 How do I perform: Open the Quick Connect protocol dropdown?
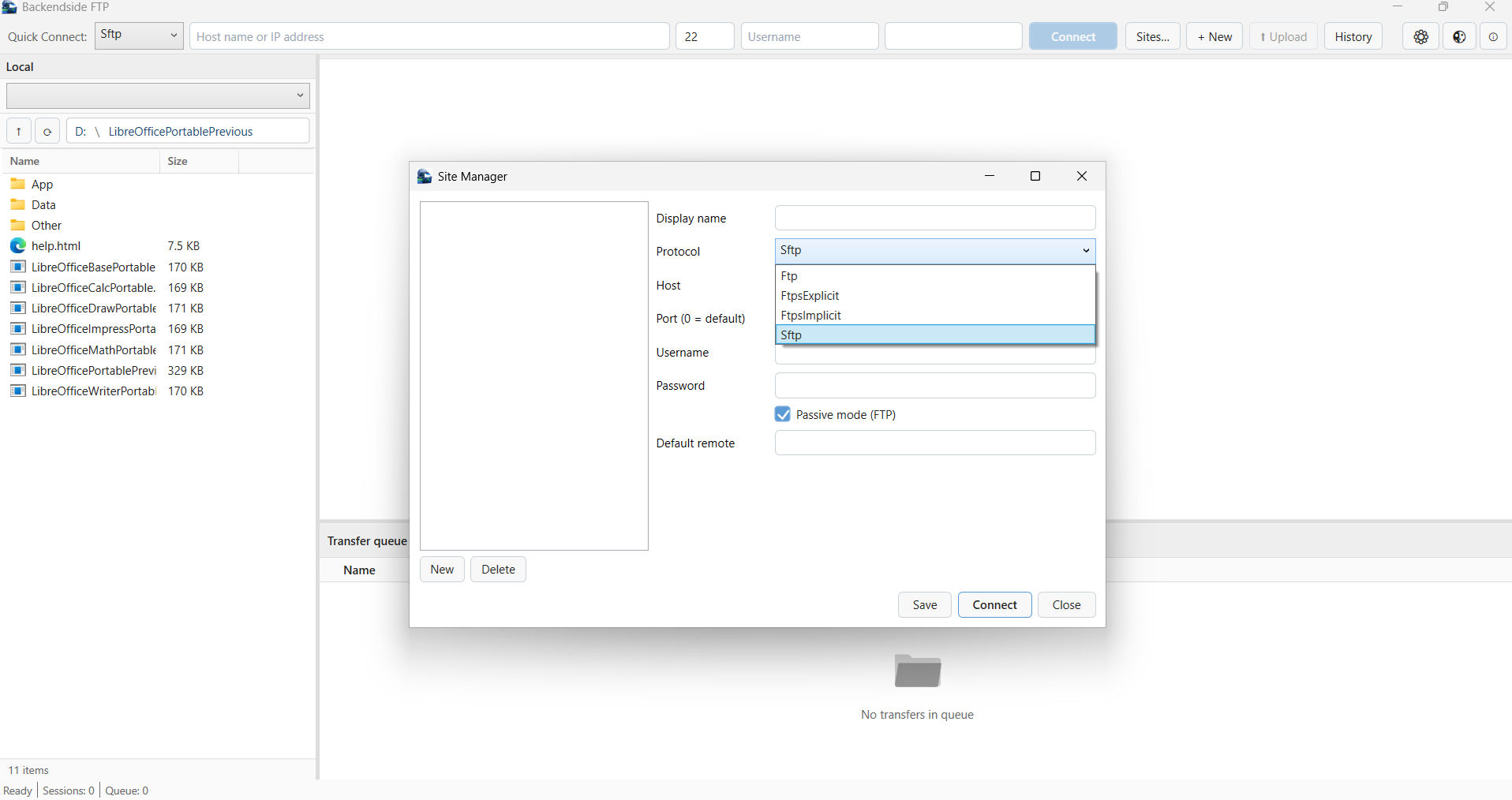[139, 36]
